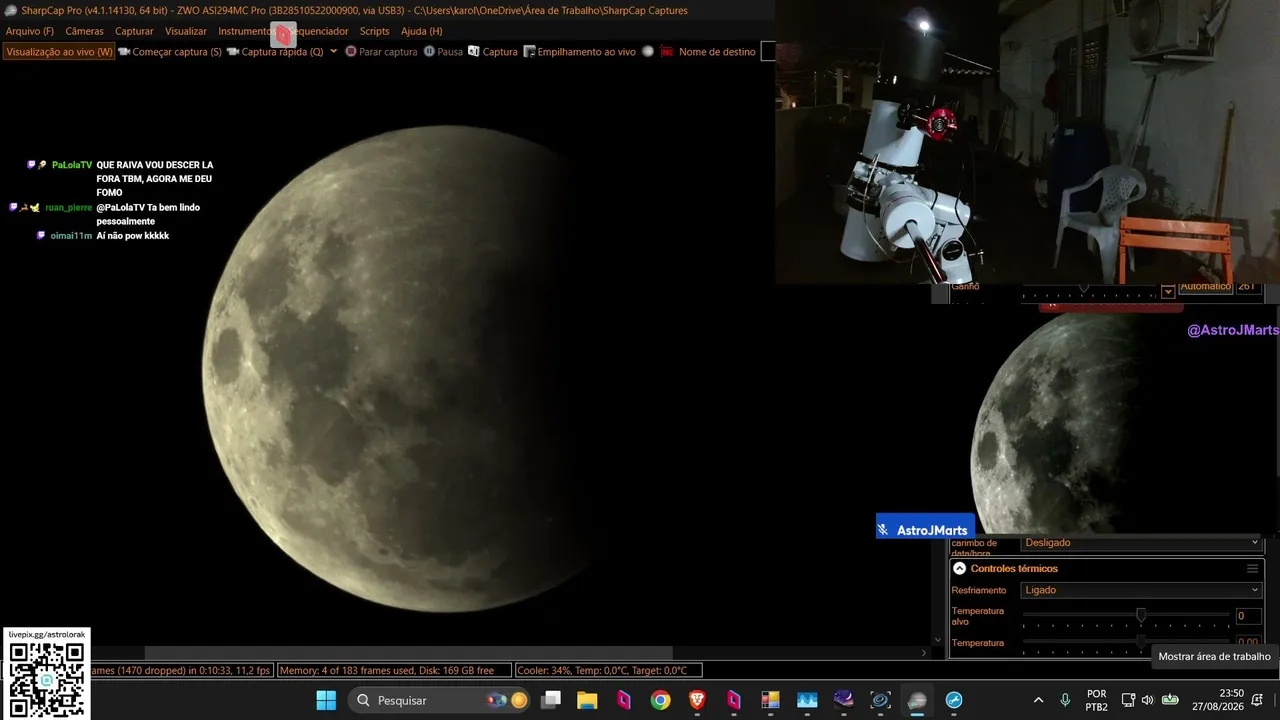
Task: Click the pause icon beside Pausa
Action: coord(429,52)
